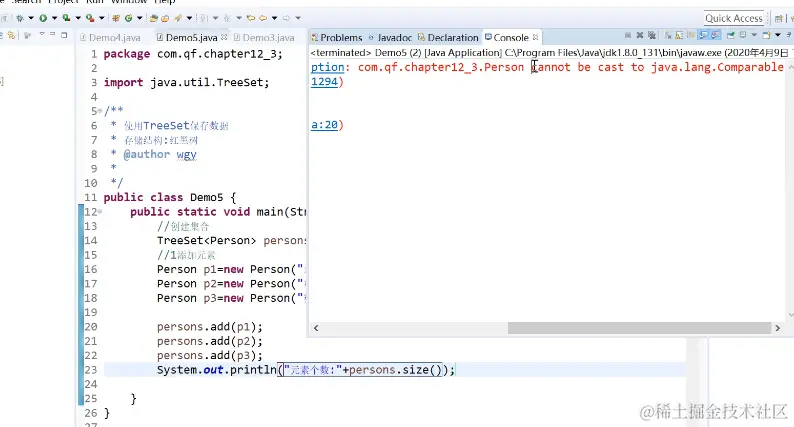
Task: Toggle show console on standard output change
Action: [x=703, y=35]
